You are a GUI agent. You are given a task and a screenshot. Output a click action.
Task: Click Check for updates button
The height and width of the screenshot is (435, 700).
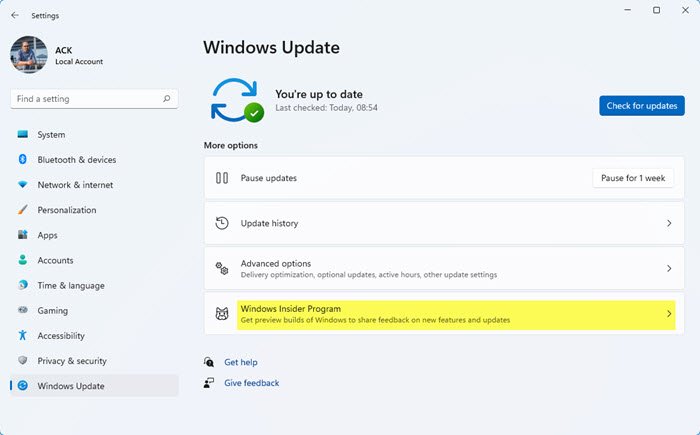pos(642,106)
